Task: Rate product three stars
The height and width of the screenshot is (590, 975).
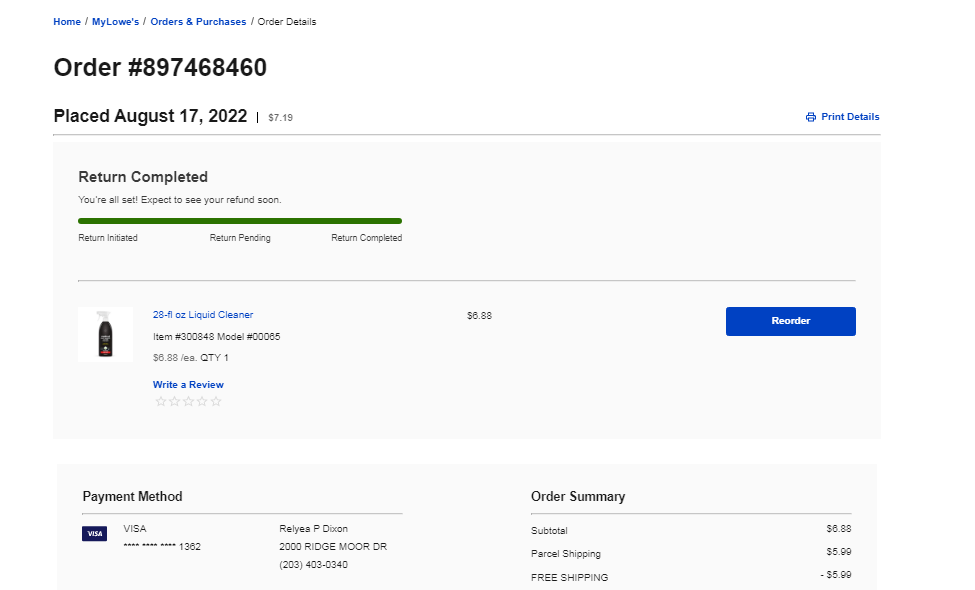Action: point(188,402)
